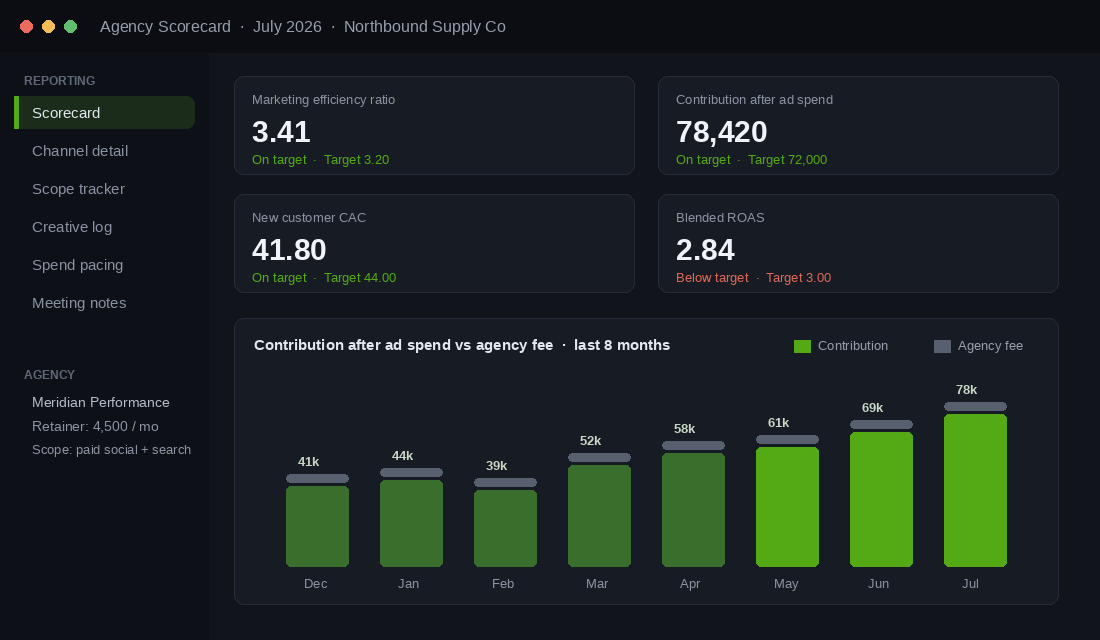Click the 78k value label
The width and height of the screenshot is (1100, 640).
tap(967, 389)
